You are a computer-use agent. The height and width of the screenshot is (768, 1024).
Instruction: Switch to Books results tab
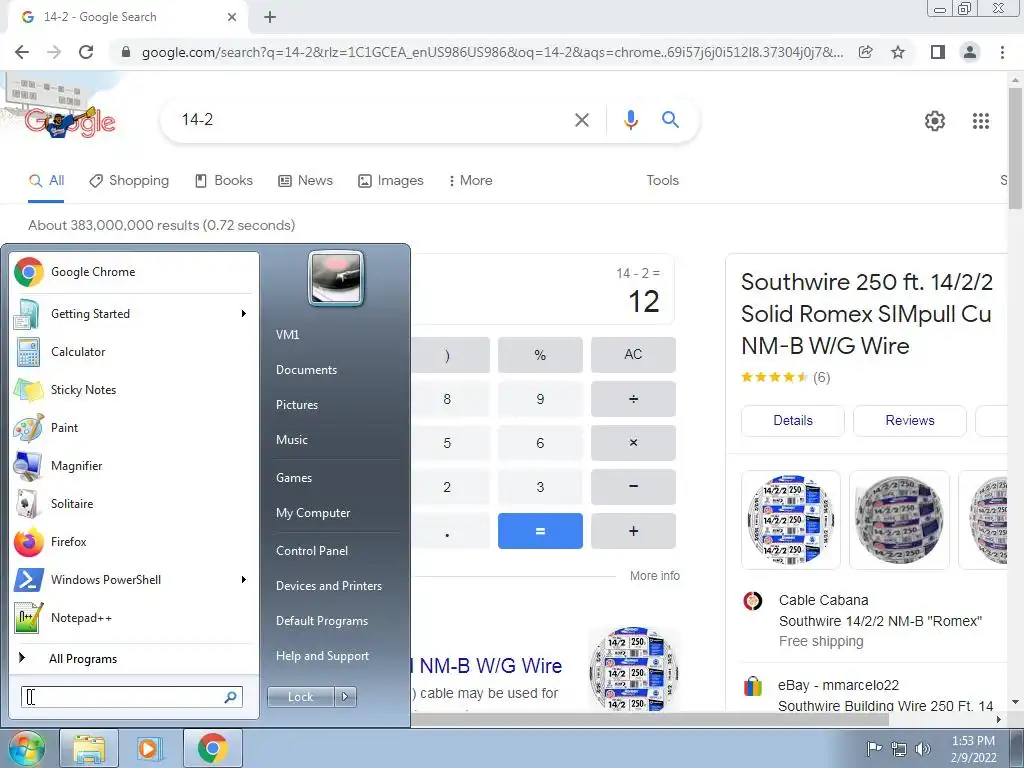(224, 181)
